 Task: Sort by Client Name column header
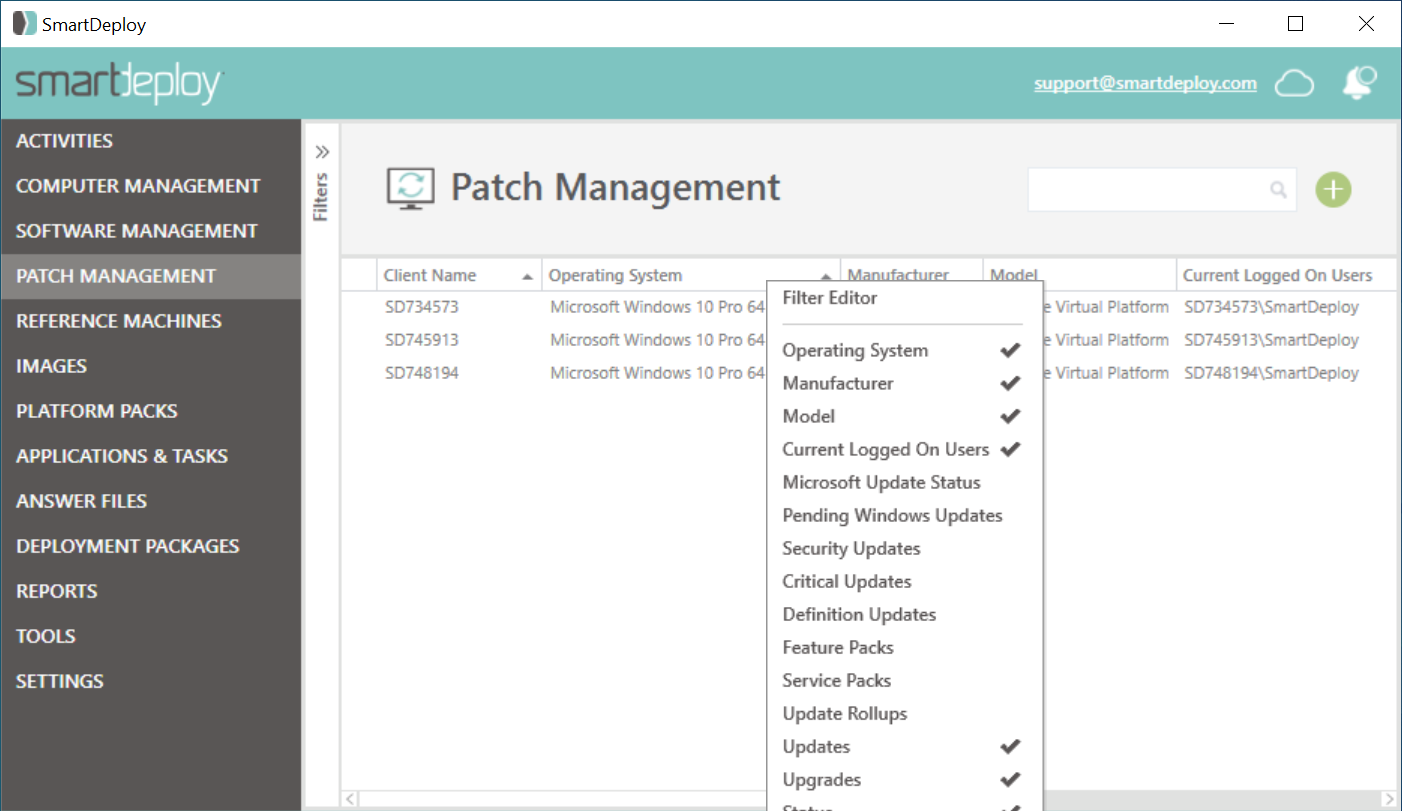pyautogui.click(x=459, y=275)
